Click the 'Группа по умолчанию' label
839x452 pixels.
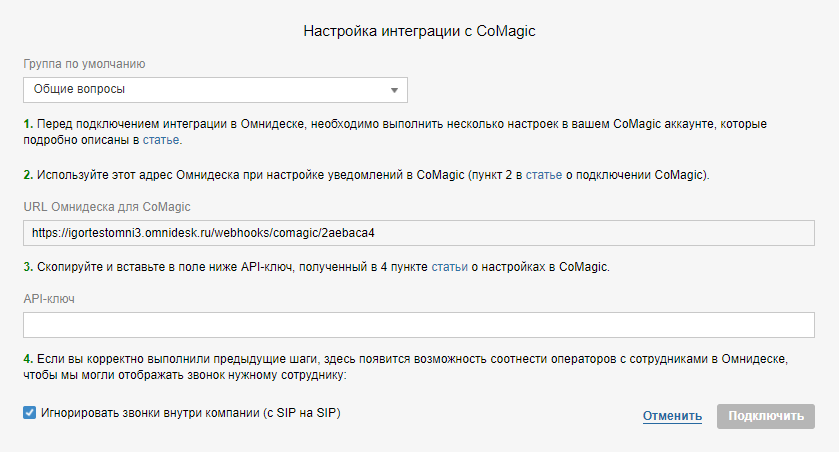click(84, 64)
